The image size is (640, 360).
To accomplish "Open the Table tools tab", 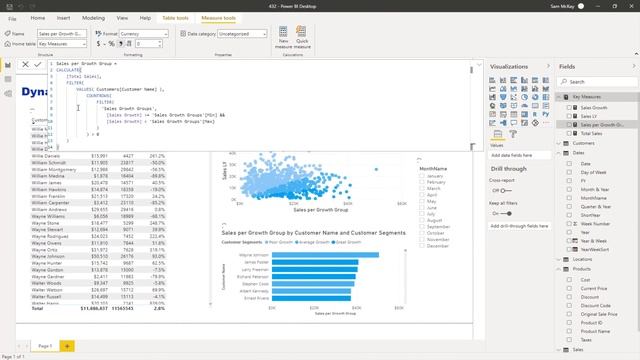I will pos(176,18).
